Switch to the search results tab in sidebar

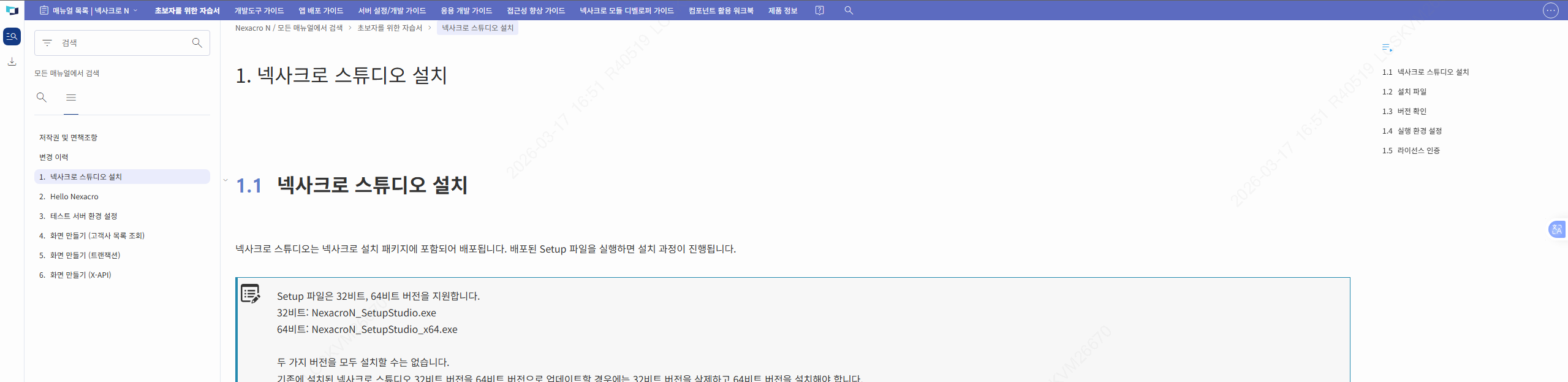(x=42, y=97)
